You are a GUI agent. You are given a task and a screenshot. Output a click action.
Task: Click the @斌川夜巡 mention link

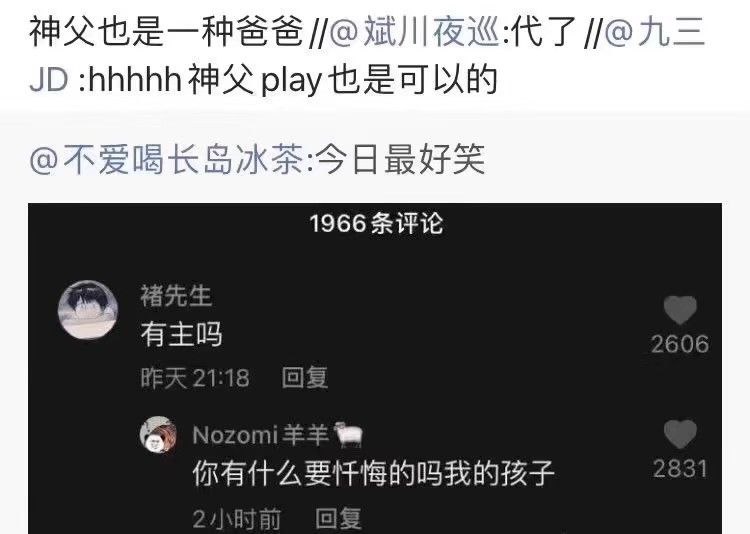[414, 32]
